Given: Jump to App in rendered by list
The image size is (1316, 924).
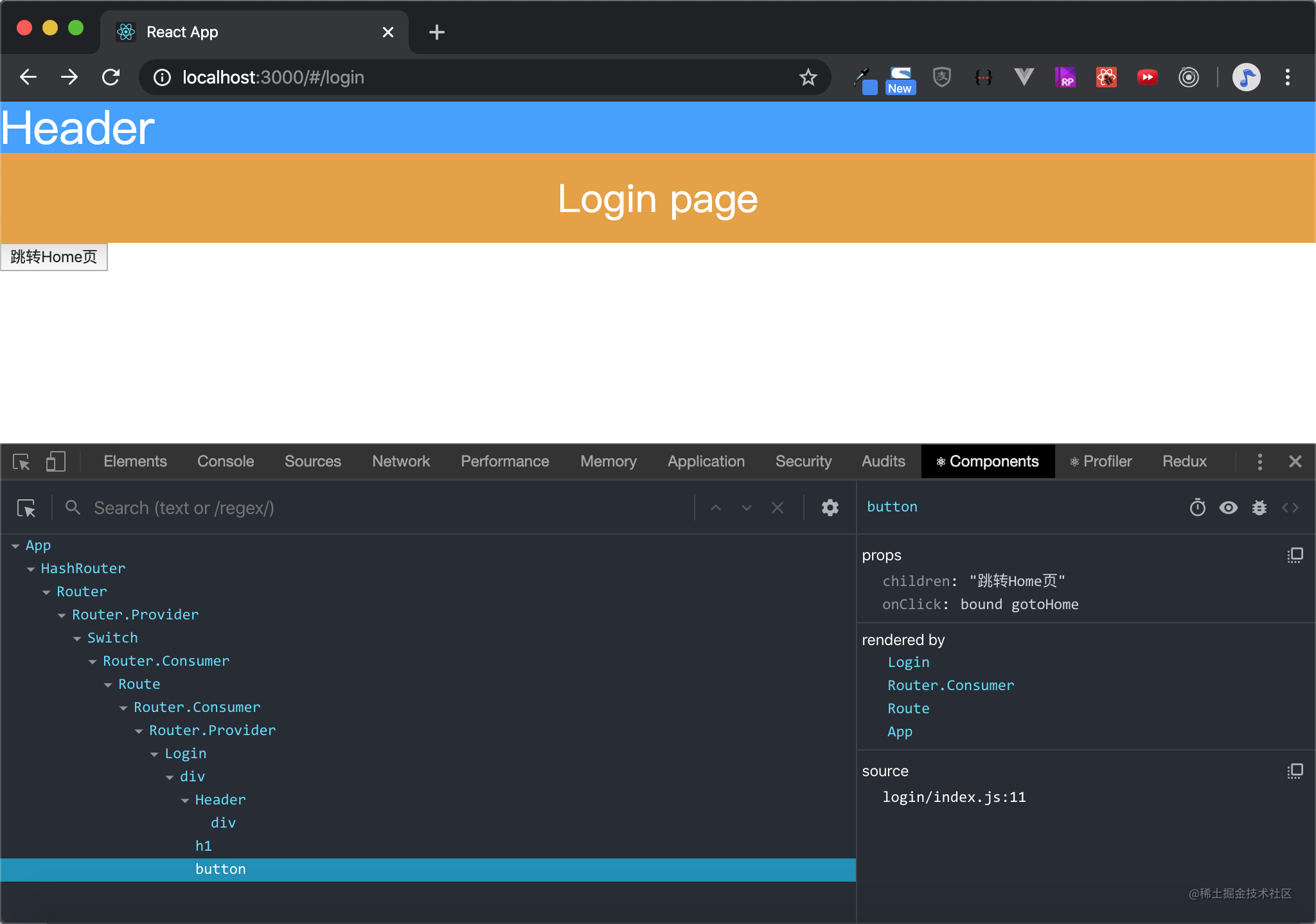Looking at the screenshot, I should pyautogui.click(x=900, y=732).
